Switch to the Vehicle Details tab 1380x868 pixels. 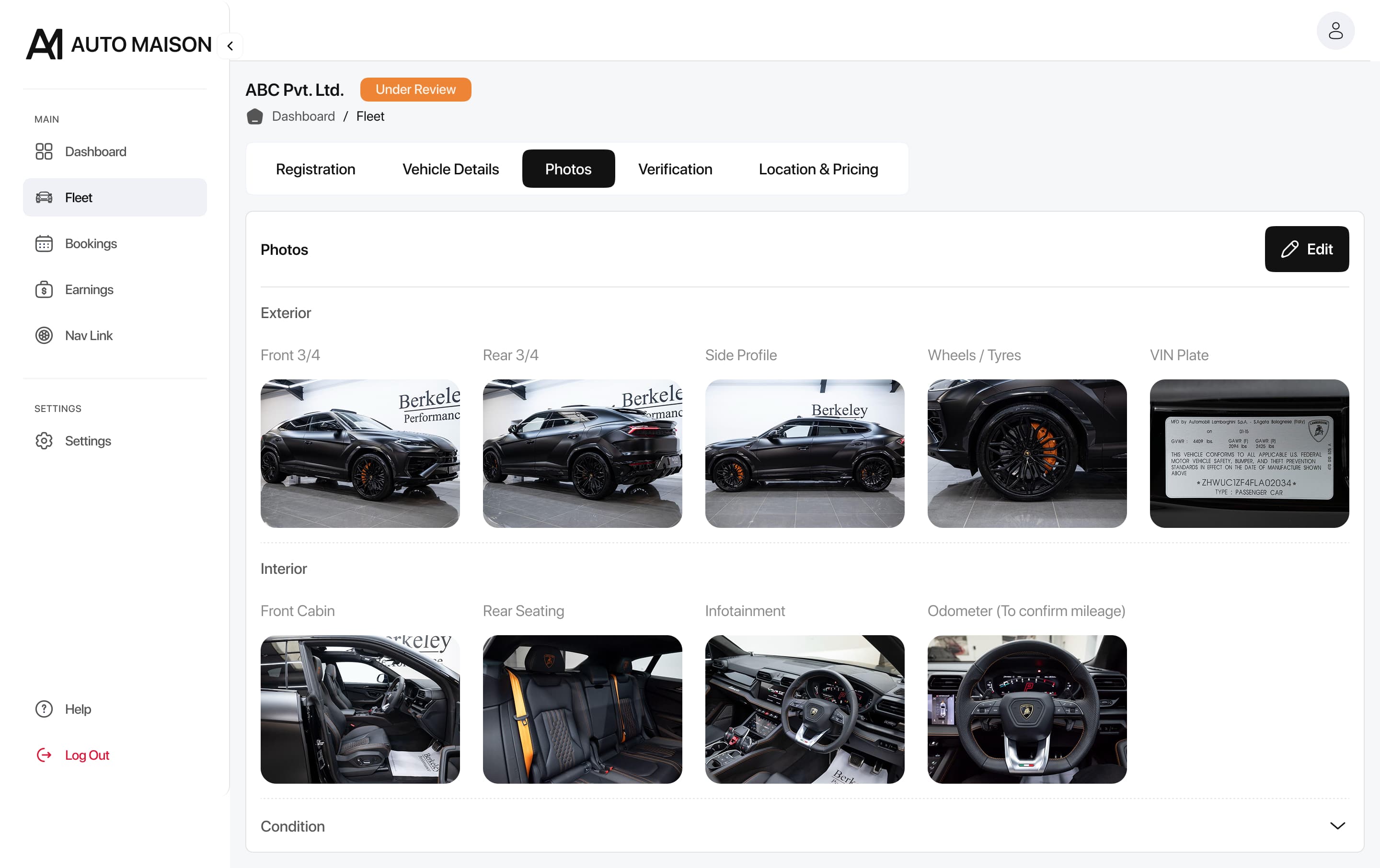(x=450, y=169)
